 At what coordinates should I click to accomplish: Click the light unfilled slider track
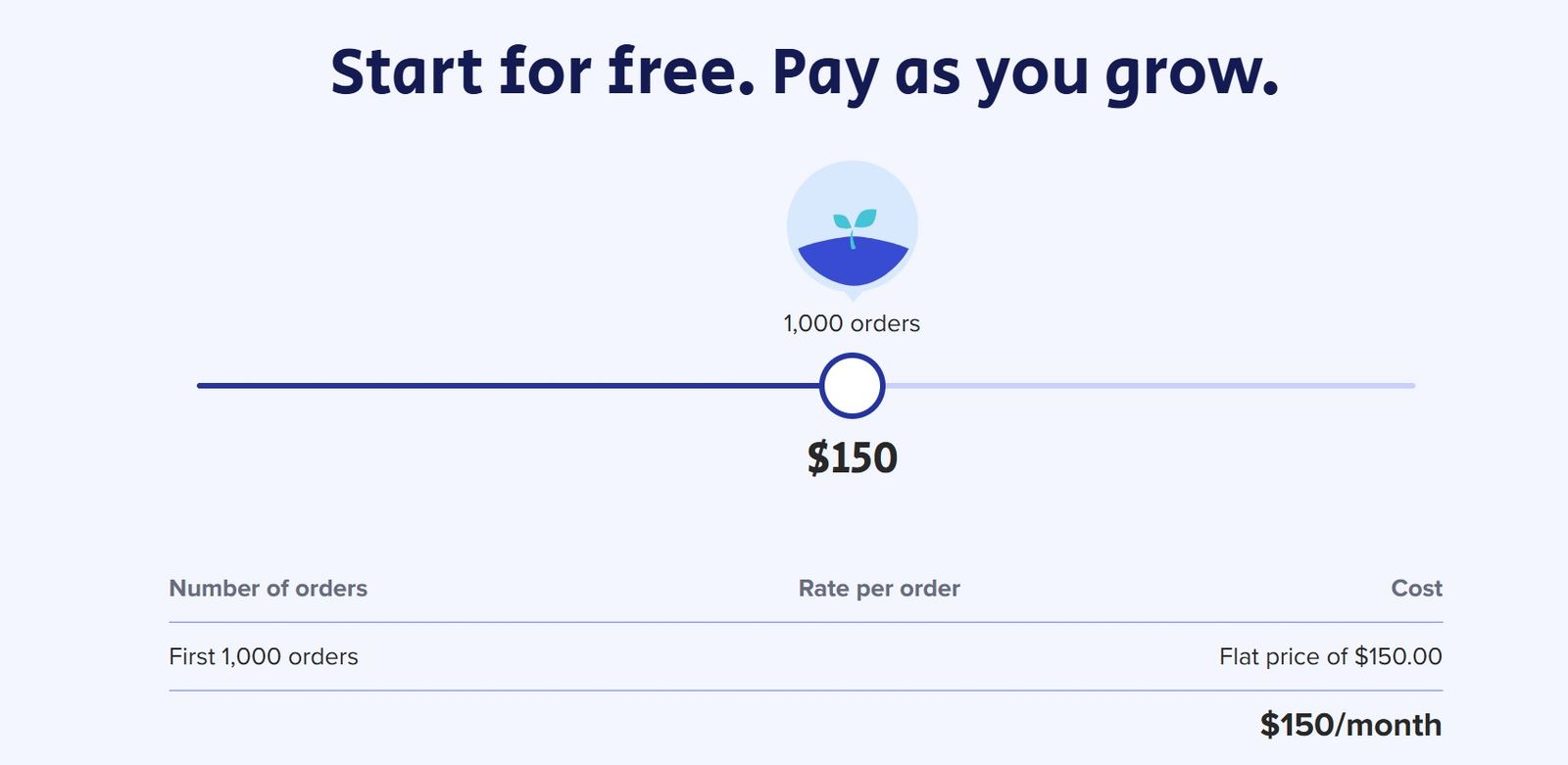click(1150, 386)
